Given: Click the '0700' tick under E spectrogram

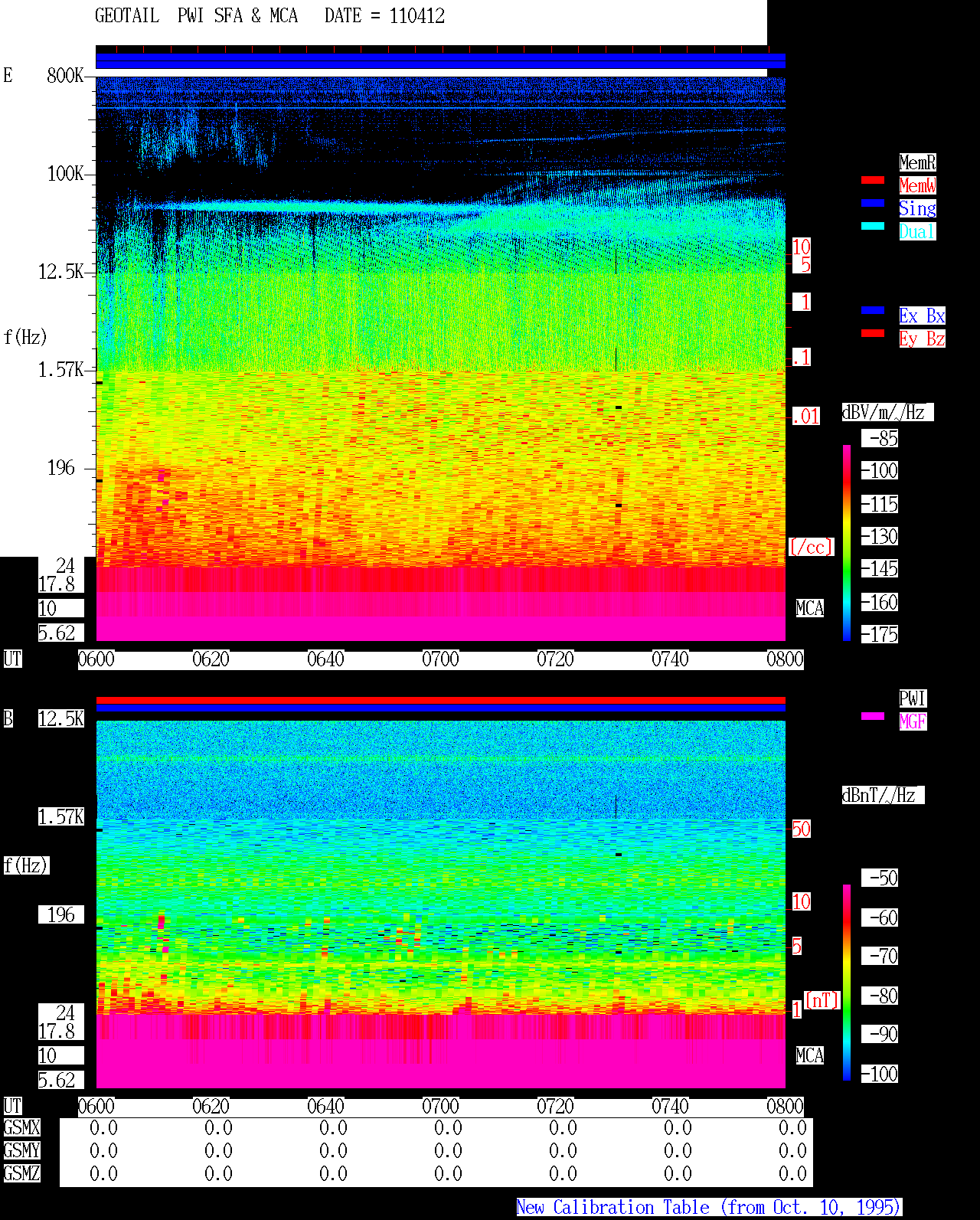Looking at the screenshot, I should [440, 659].
